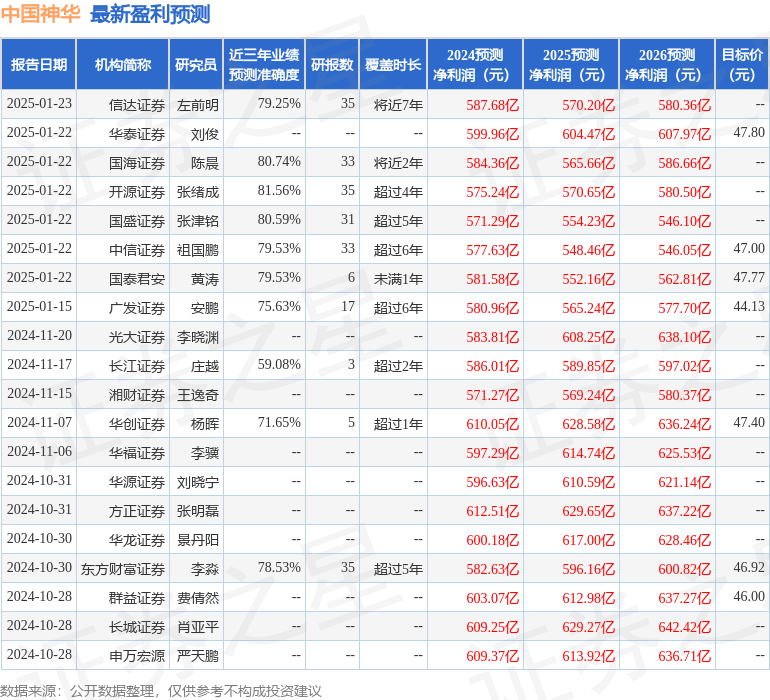Click researcher name 杨晖

tap(205, 423)
